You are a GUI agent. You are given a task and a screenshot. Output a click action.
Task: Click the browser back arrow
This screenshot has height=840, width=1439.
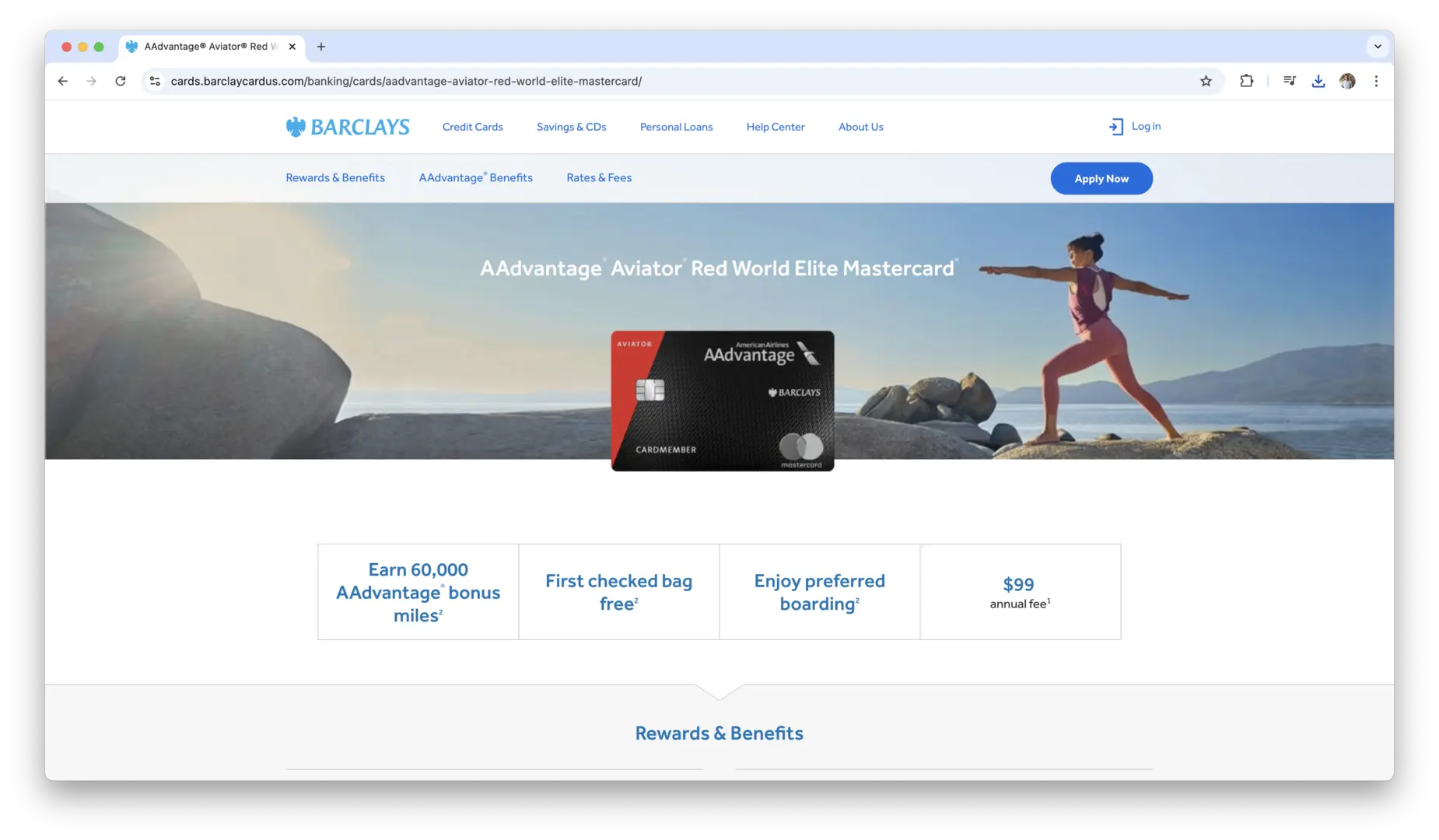click(63, 81)
